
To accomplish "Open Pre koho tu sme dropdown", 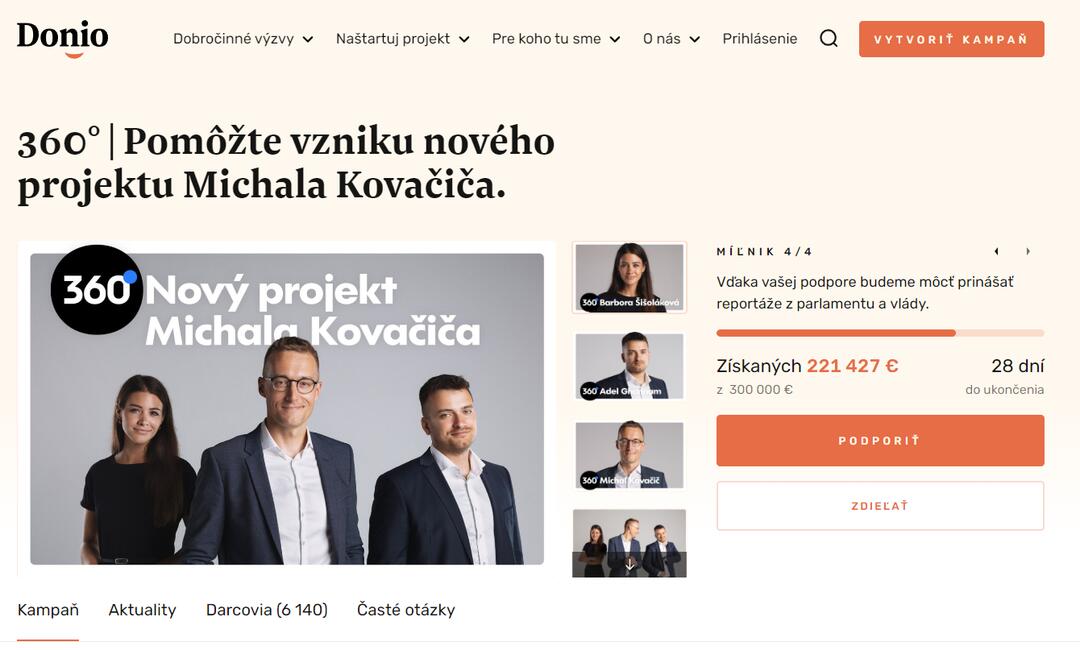I will click(x=556, y=39).
